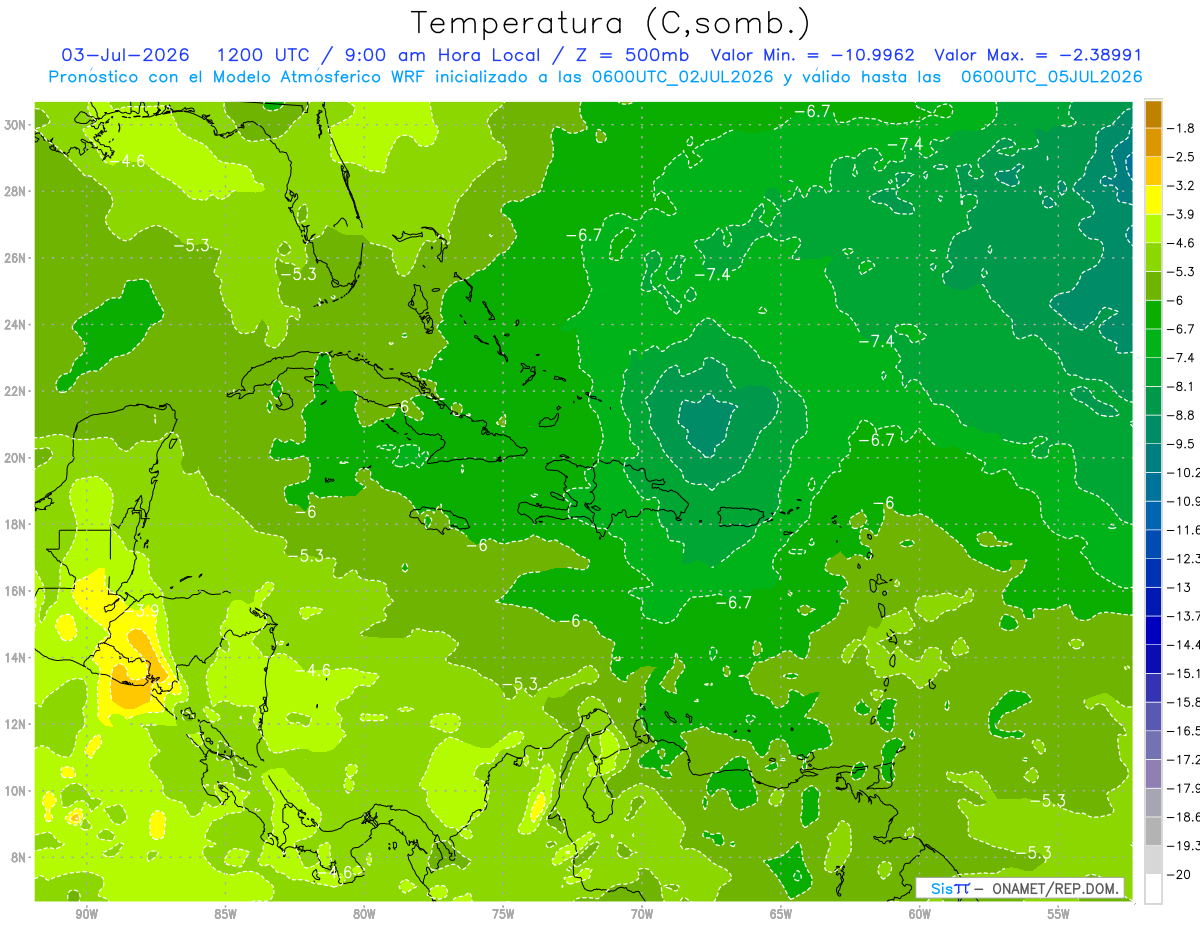Click the '8N' latitude axis label
This screenshot has height=927, width=1200.
click(x=19, y=857)
